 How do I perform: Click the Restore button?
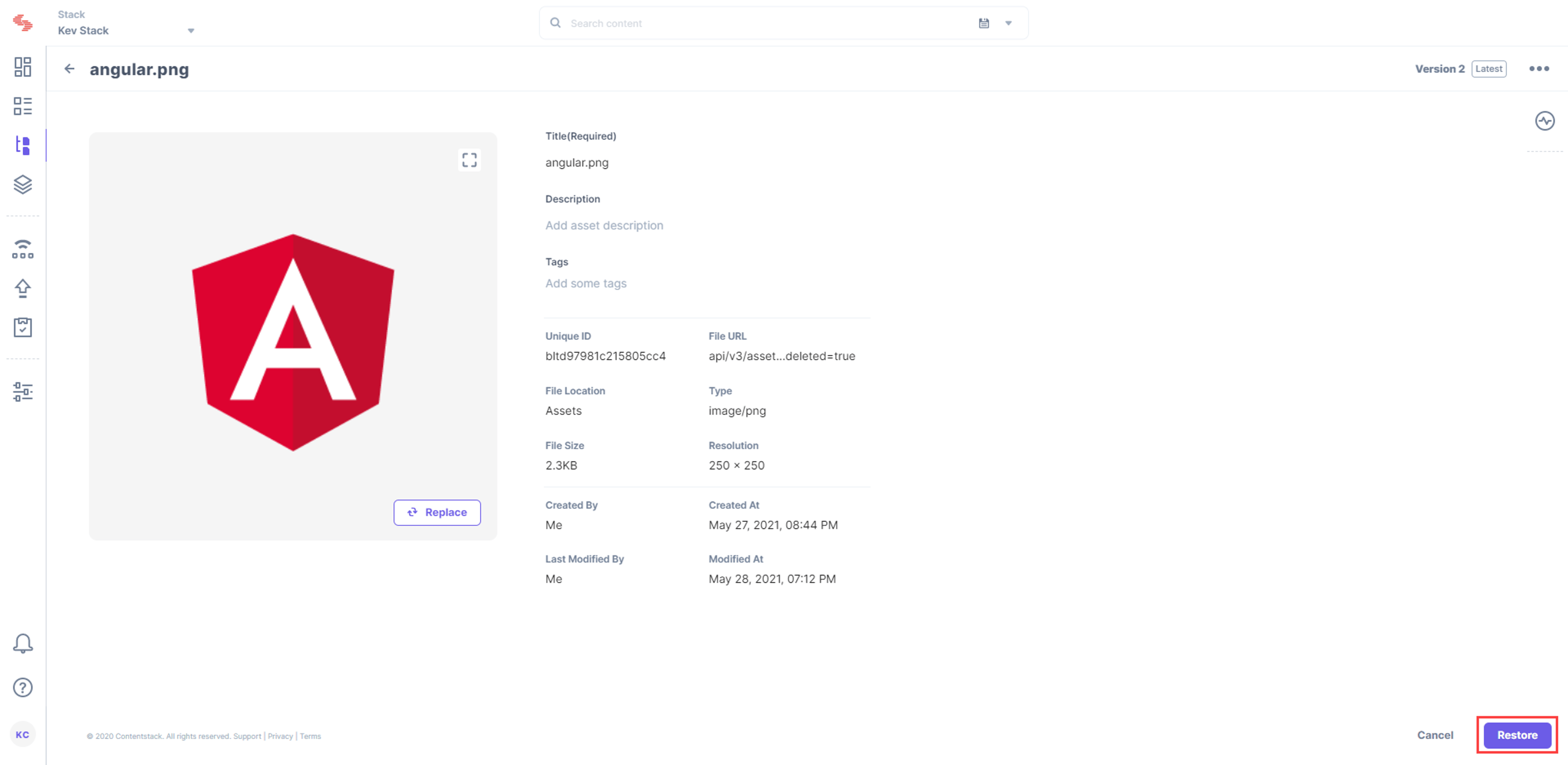[x=1517, y=735]
